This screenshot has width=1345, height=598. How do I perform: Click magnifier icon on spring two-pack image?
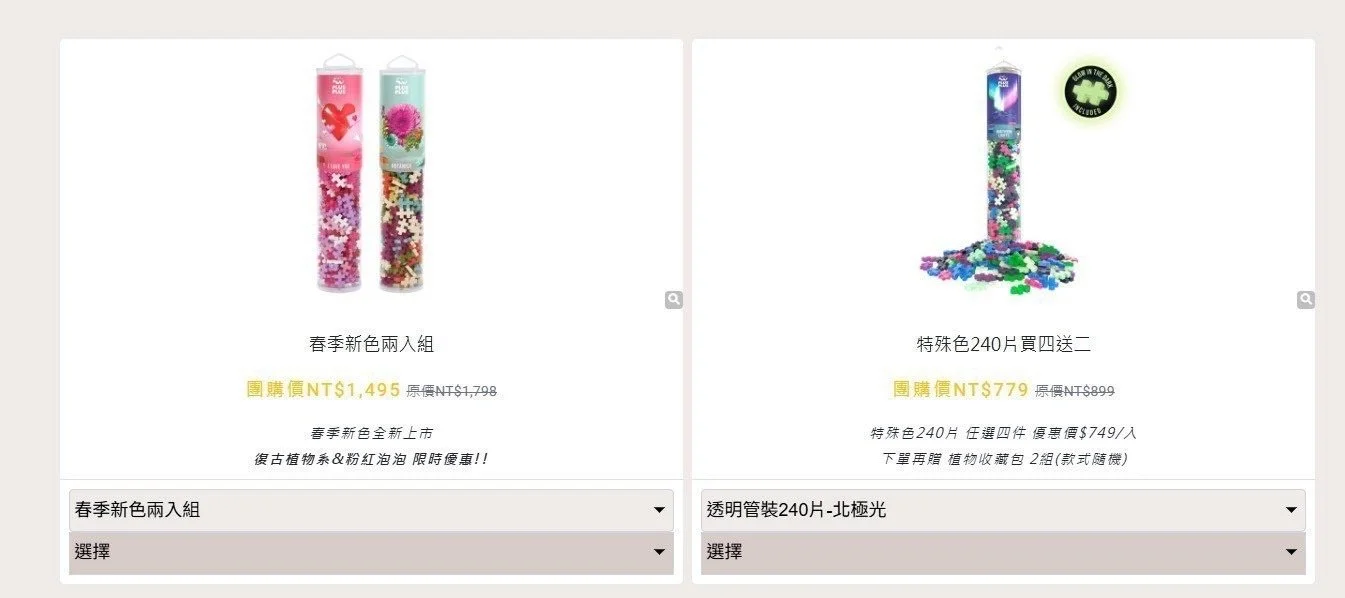click(x=674, y=299)
